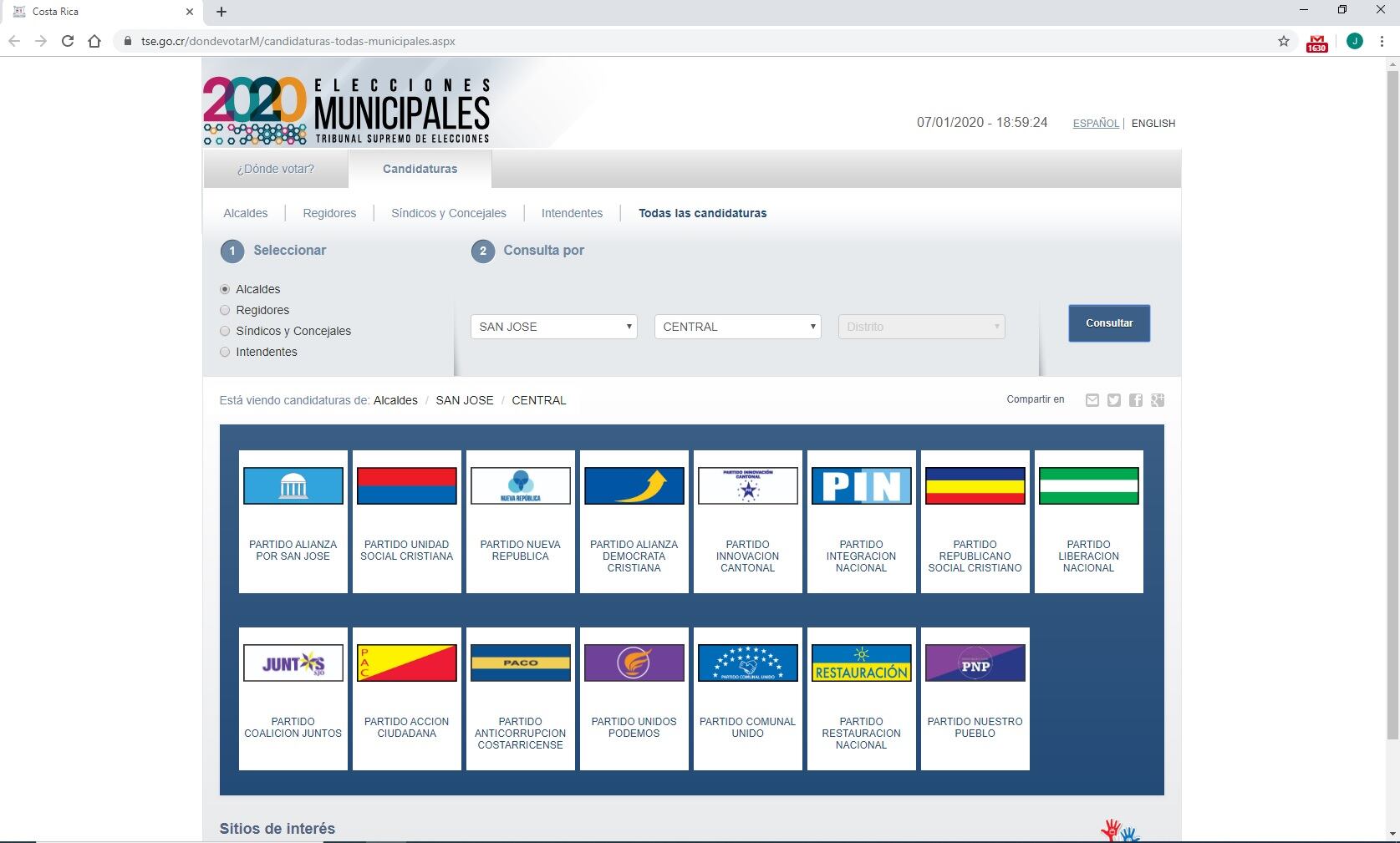This screenshot has height=843, width=1400.
Task: Expand the CENTRAL canton dropdown
Action: pyautogui.click(x=737, y=327)
